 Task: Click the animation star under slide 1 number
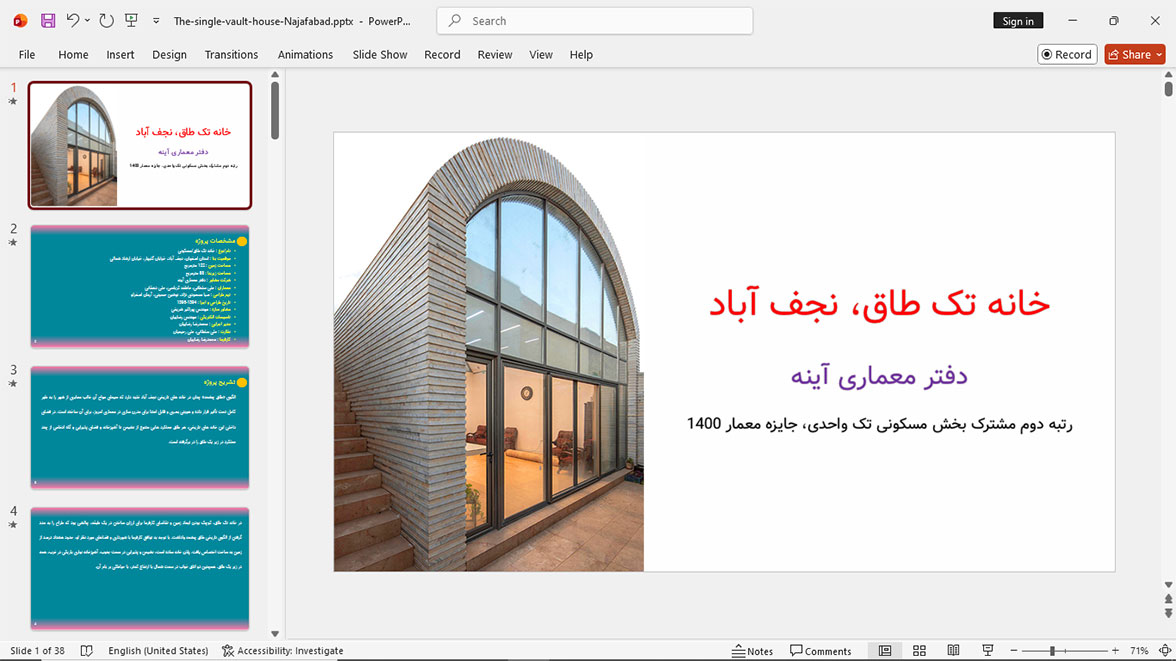[13, 102]
